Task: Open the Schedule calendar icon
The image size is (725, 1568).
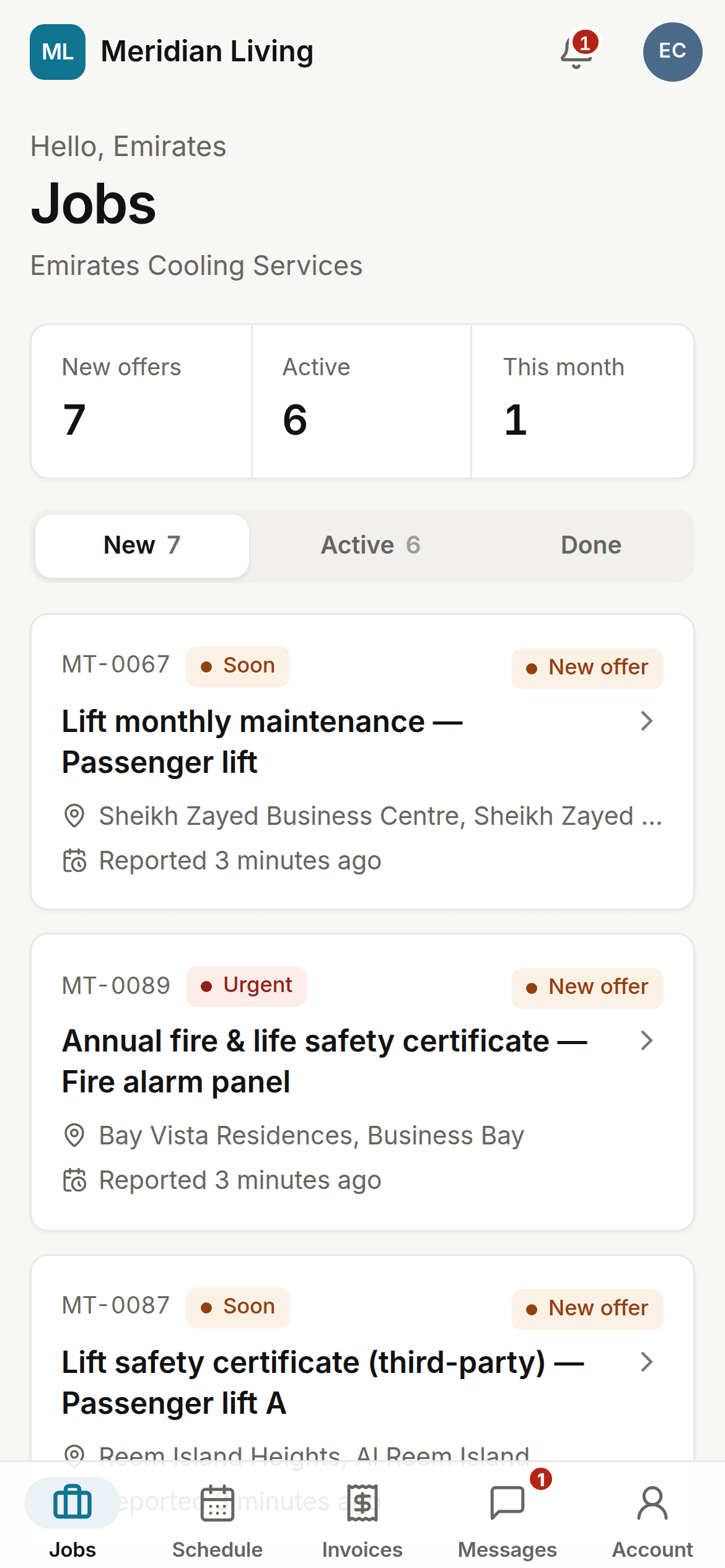Action: pos(217,1503)
